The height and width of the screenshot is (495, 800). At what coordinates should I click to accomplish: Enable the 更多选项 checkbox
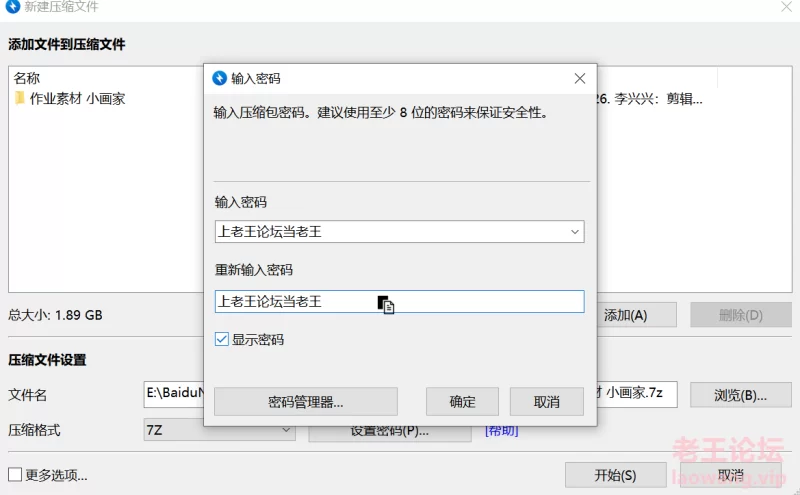pos(15,475)
